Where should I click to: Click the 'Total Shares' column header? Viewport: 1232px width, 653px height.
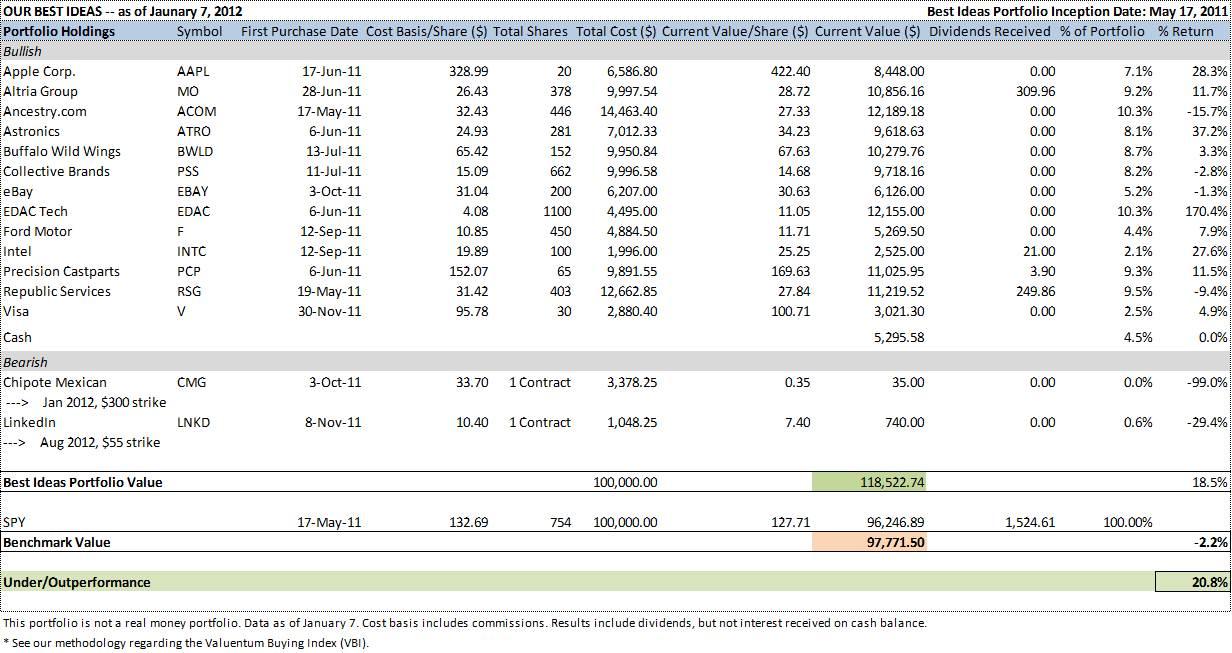tap(531, 31)
